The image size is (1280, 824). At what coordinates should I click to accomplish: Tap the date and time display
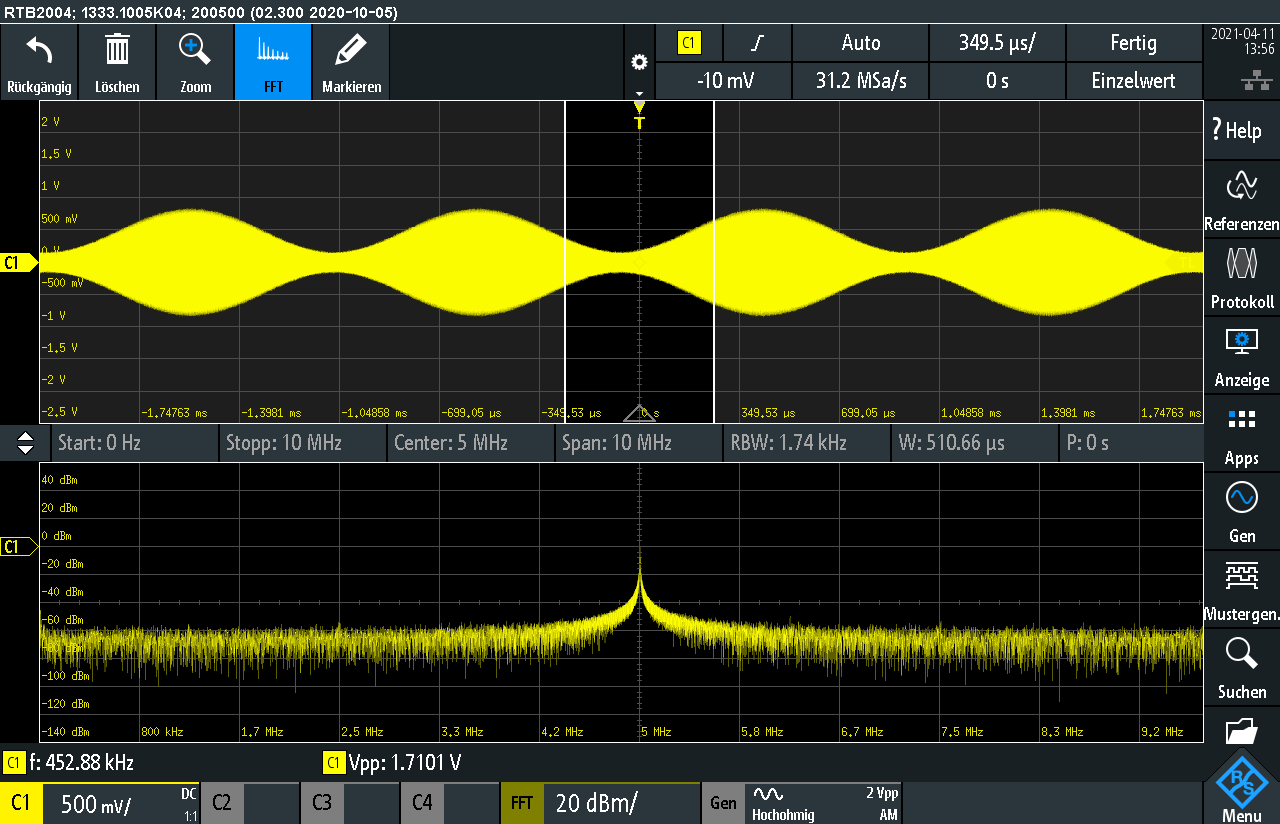tap(1241, 40)
